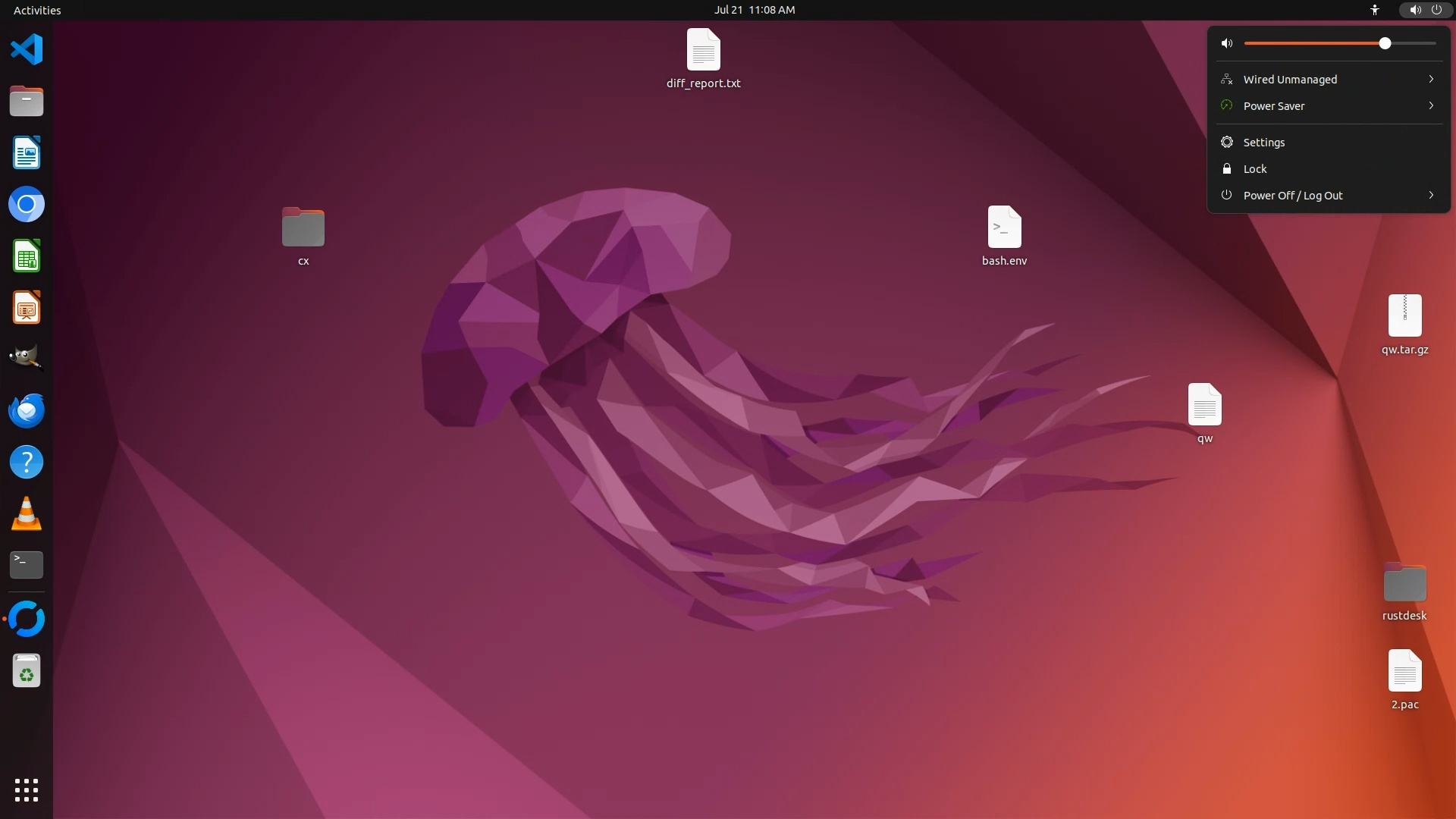
Task: Launch Terminal from the dock
Action: point(27,565)
